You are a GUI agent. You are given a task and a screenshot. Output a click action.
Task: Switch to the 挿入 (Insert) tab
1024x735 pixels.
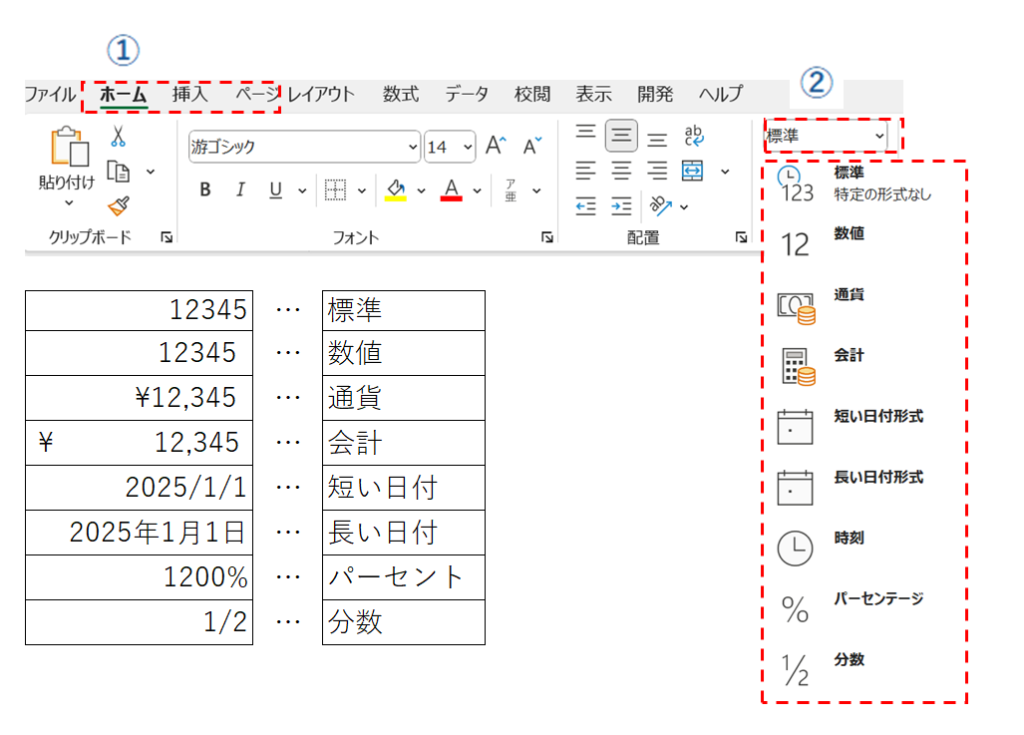tap(190, 95)
